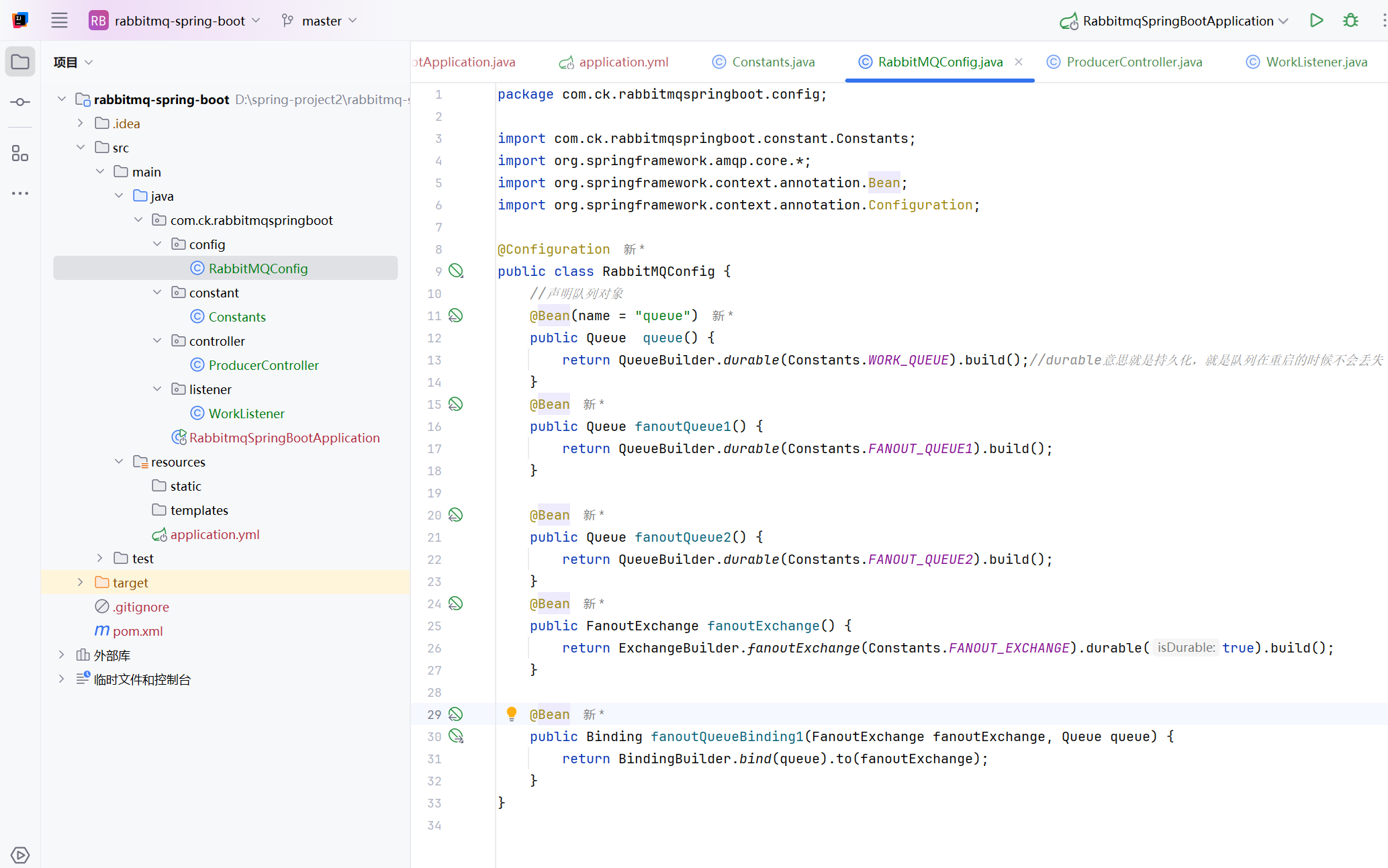
Task: Open the Structure tool window icon
Action: pos(20,154)
